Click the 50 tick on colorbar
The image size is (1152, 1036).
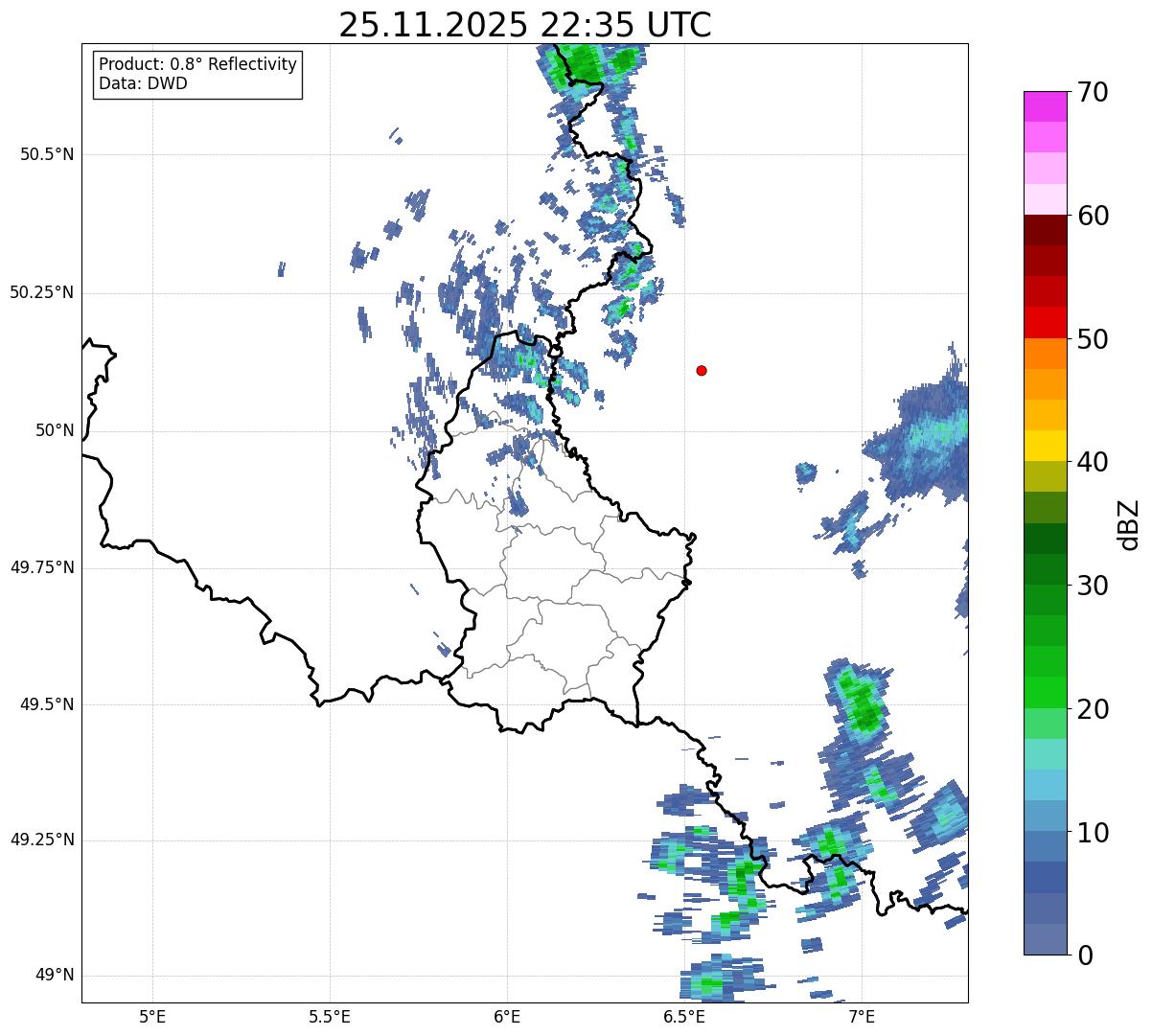1094,339
